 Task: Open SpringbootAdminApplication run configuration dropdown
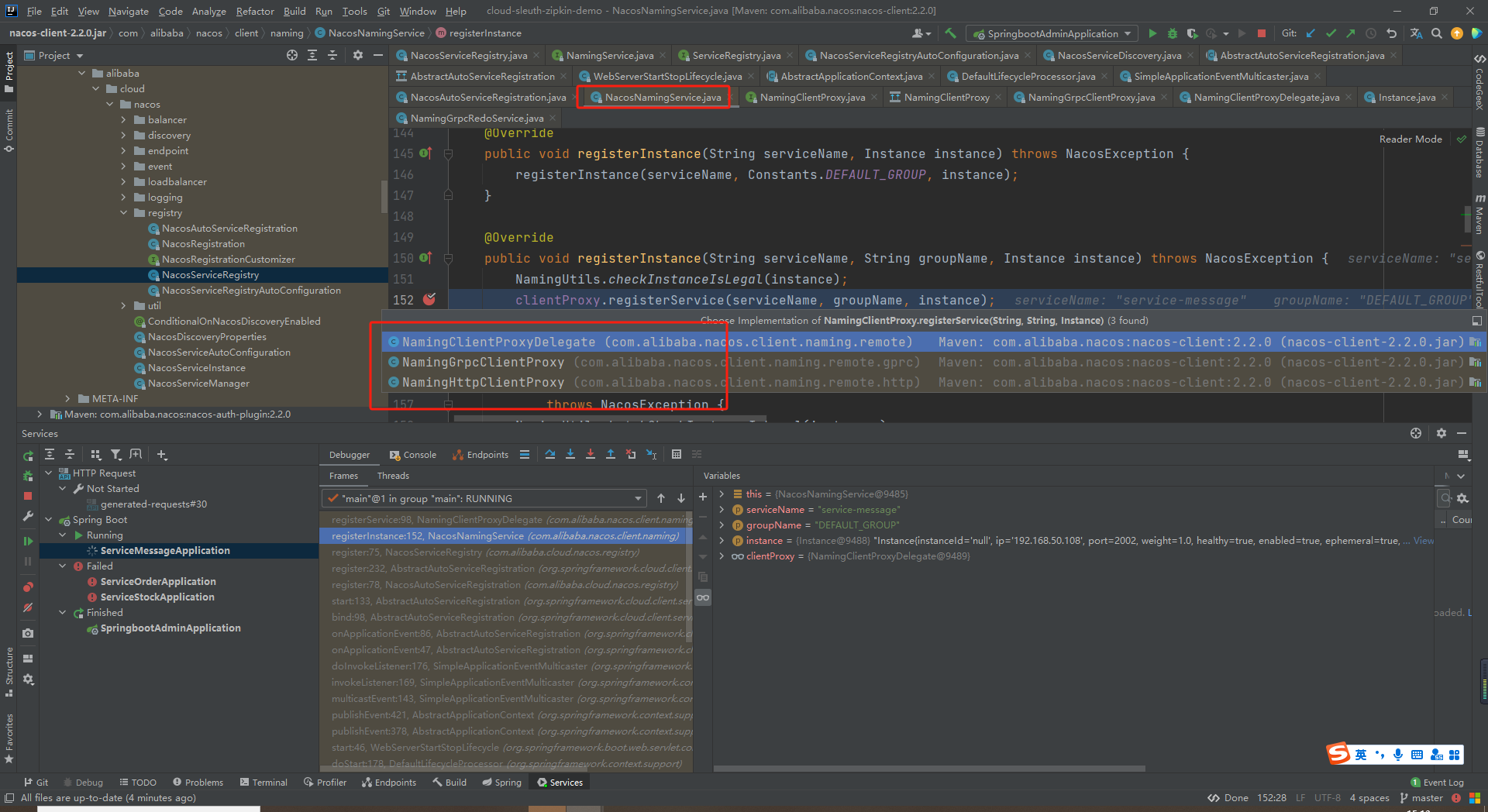pos(1052,33)
